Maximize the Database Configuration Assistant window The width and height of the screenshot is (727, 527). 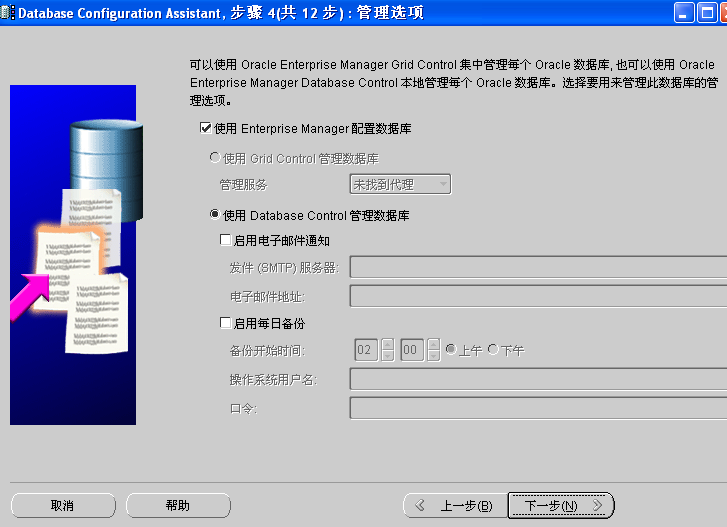click(x=707, y=13)
